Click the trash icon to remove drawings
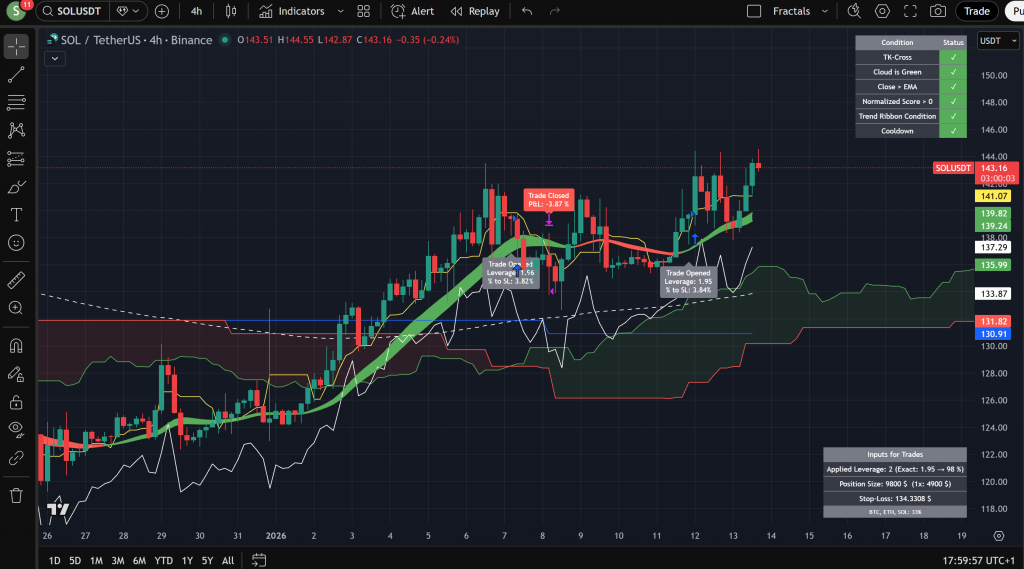Screen dimensions: 1024x569 click(16, 495)
